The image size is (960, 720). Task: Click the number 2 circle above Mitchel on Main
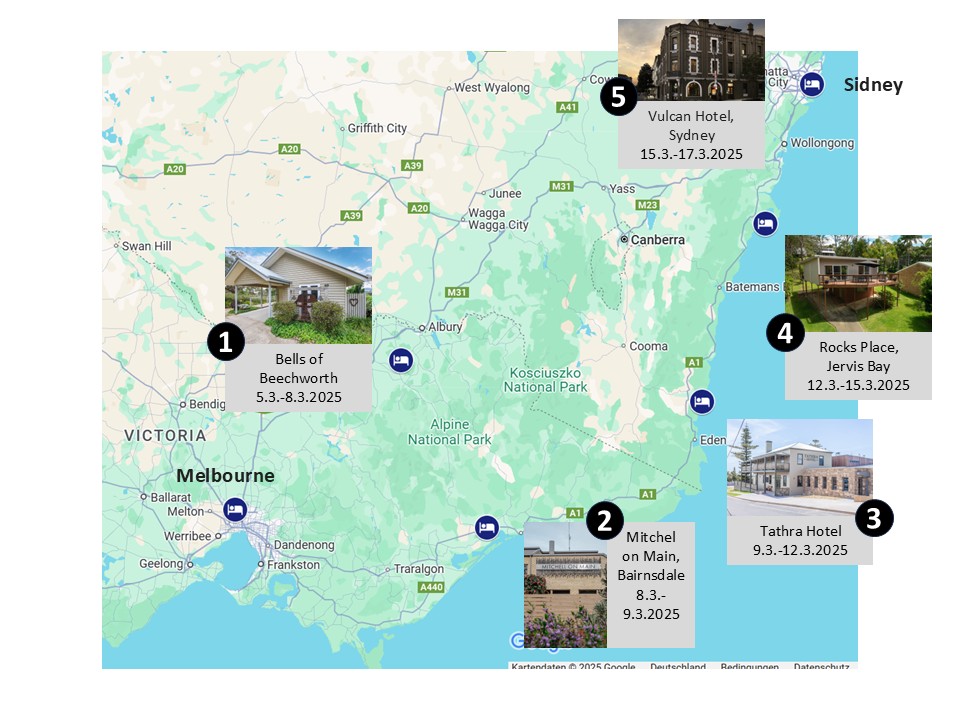coord(604,519)
